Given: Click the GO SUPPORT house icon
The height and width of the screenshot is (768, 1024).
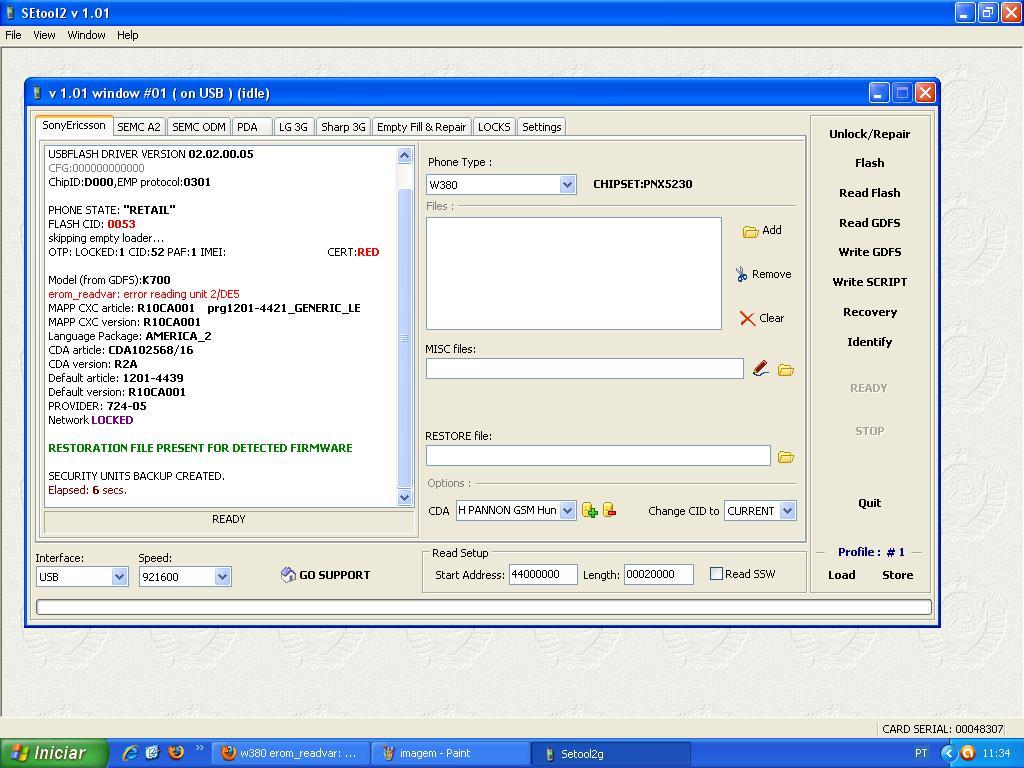Looking at the screenshot, I should coord(288,575).
